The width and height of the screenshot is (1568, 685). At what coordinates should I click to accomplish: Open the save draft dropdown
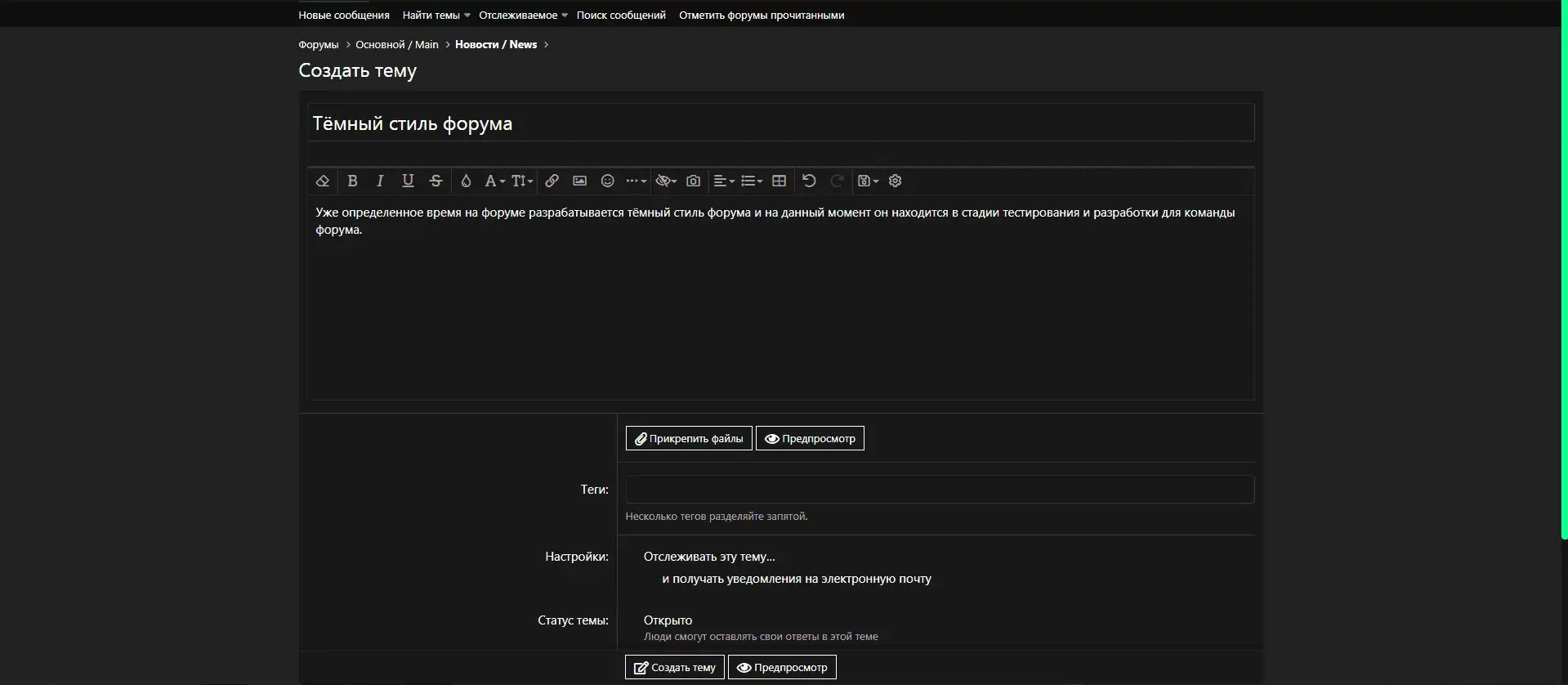pyautogui.click(x=868, y=181)
